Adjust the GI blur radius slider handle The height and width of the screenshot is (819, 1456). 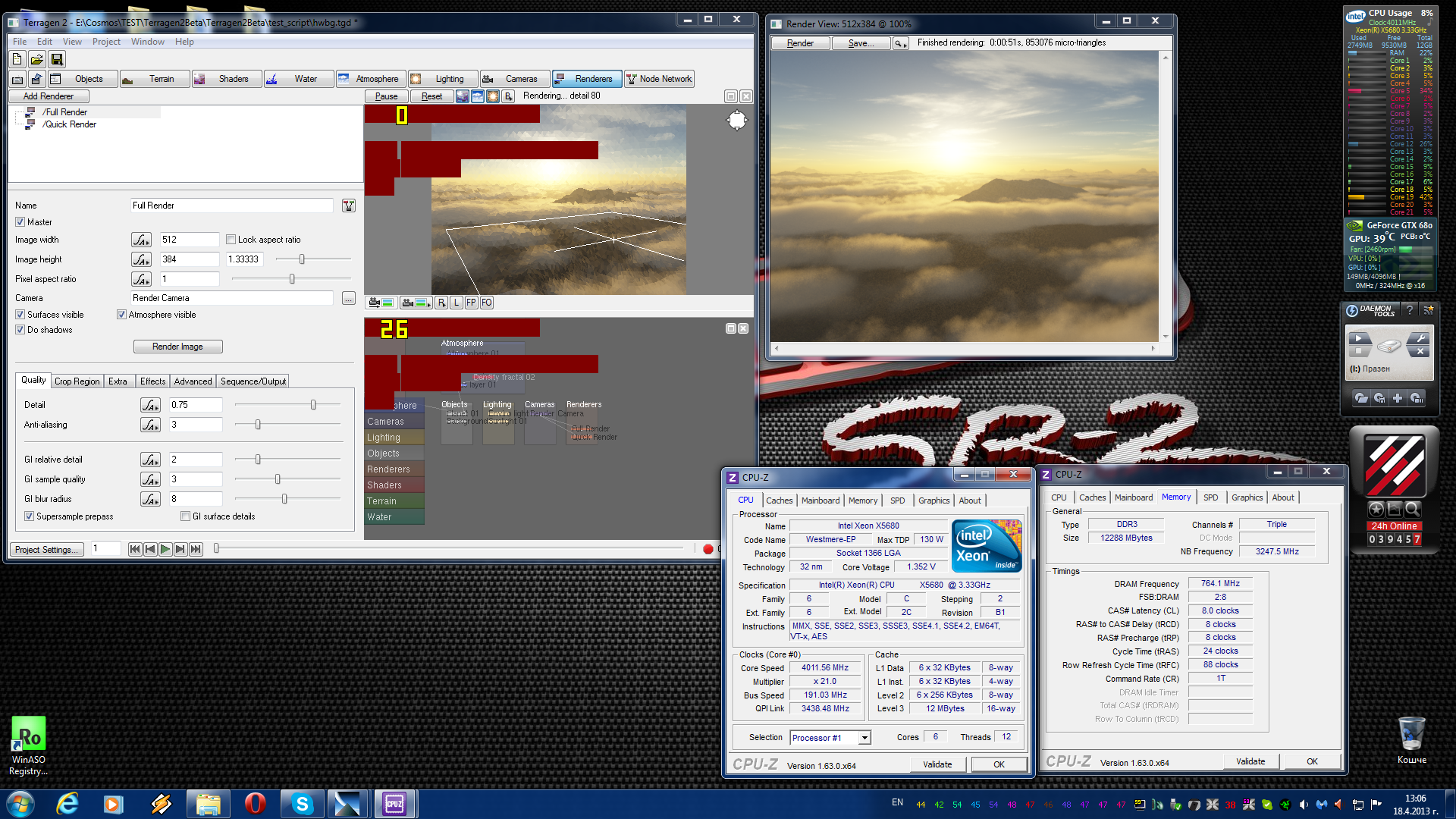point(284,499)
